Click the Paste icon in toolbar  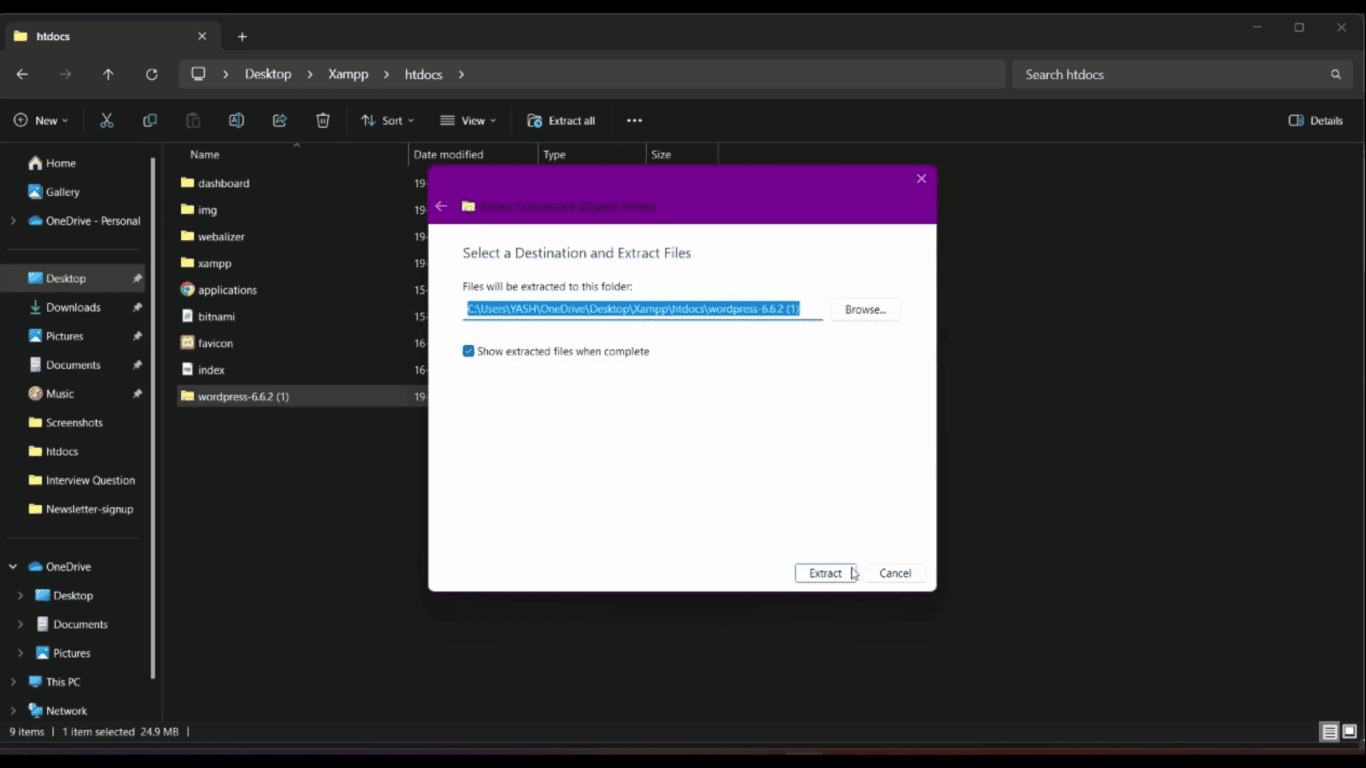(x=193, y=120)
